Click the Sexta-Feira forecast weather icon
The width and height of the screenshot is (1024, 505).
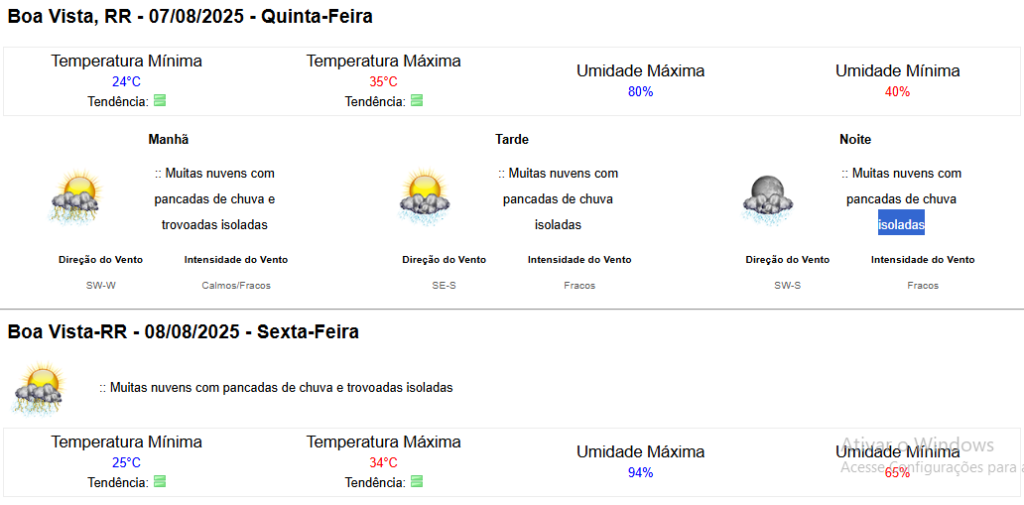click(40, 388)
